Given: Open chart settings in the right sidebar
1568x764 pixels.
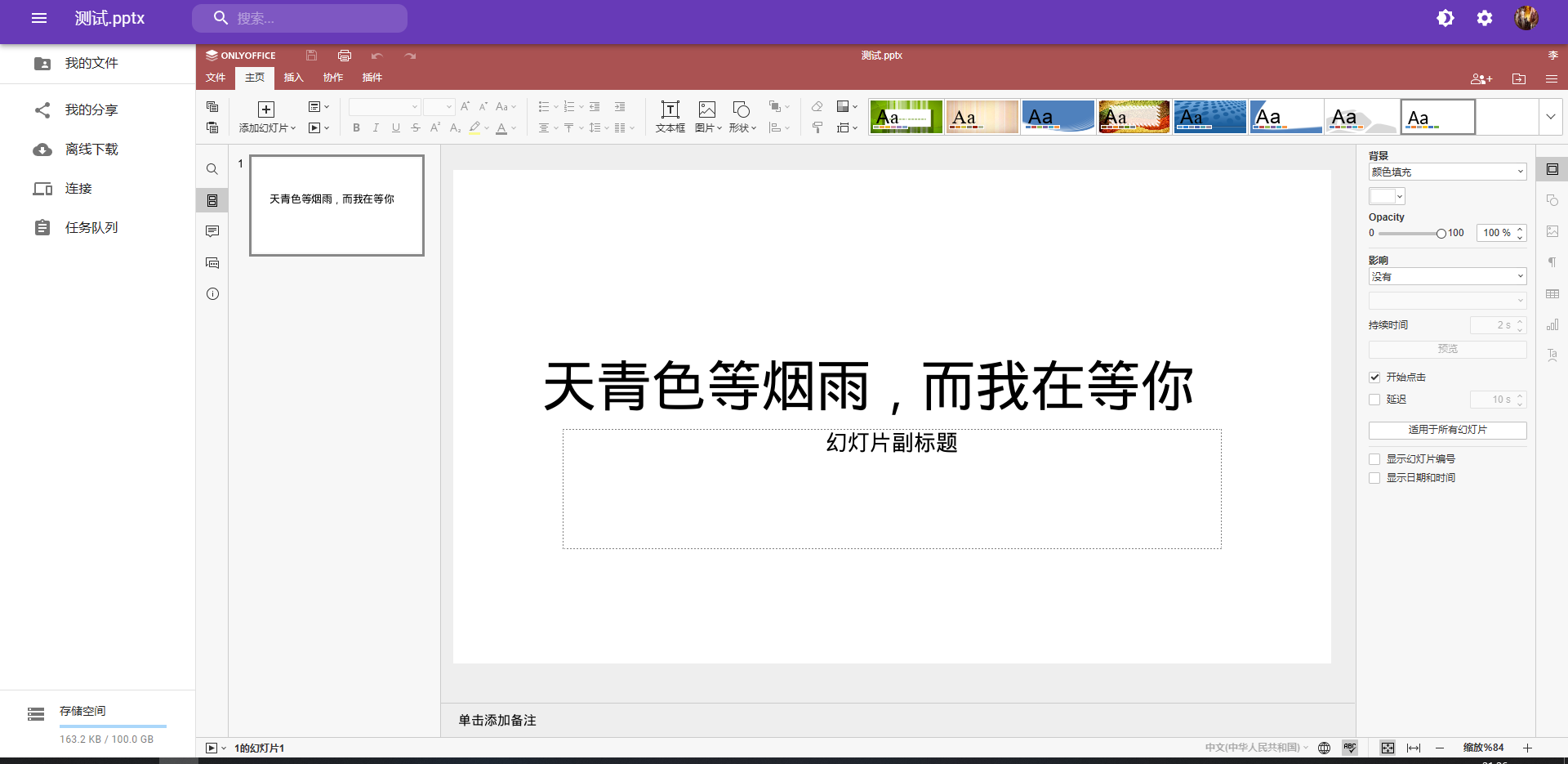Looking at the screenshot, I should (1552, 324).
